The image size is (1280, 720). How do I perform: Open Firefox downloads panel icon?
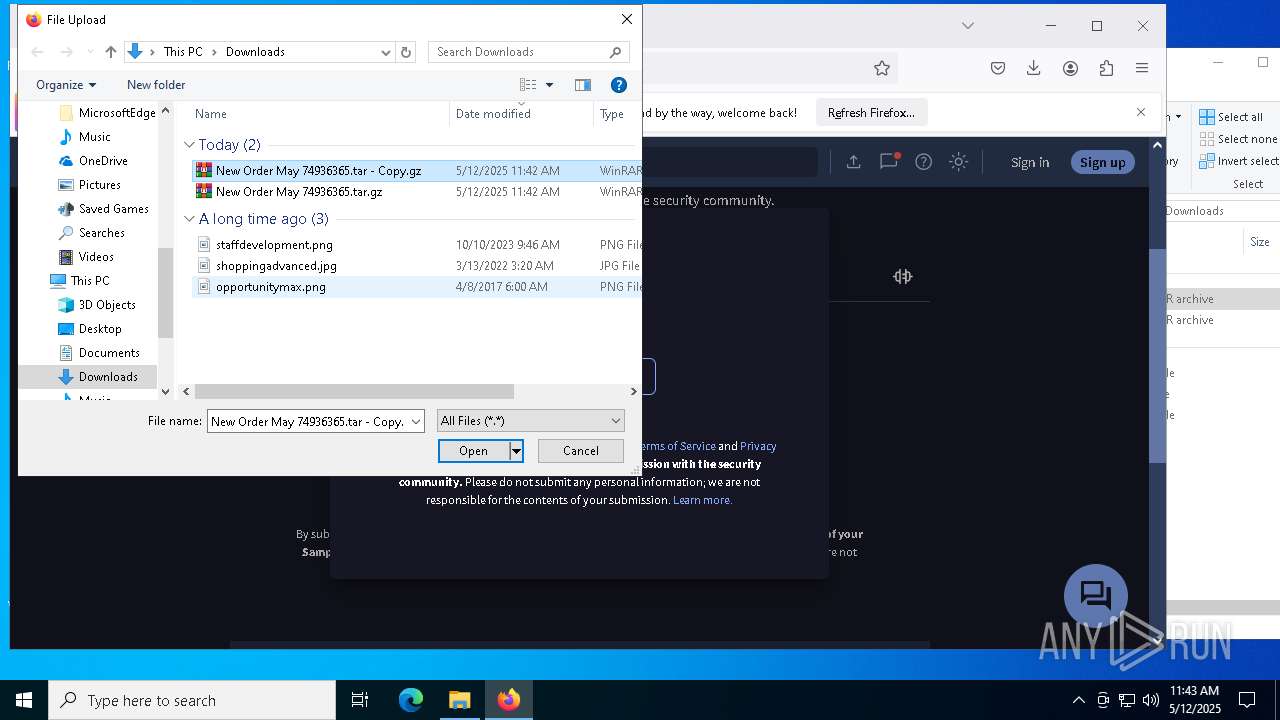point(1034,68)
